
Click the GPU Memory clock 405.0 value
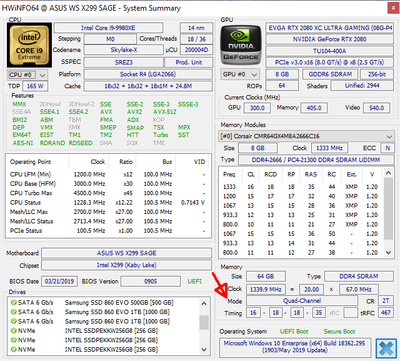pos(314,108)
